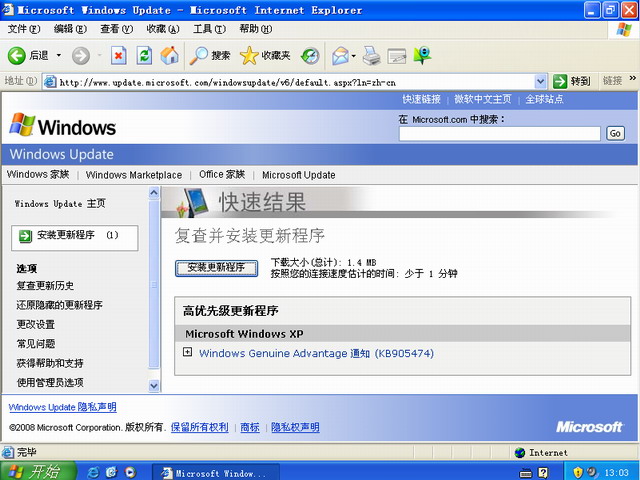Open the 开始 Start button
The height and width of the screenshot is (480, 640).
[x=38, y=471]
